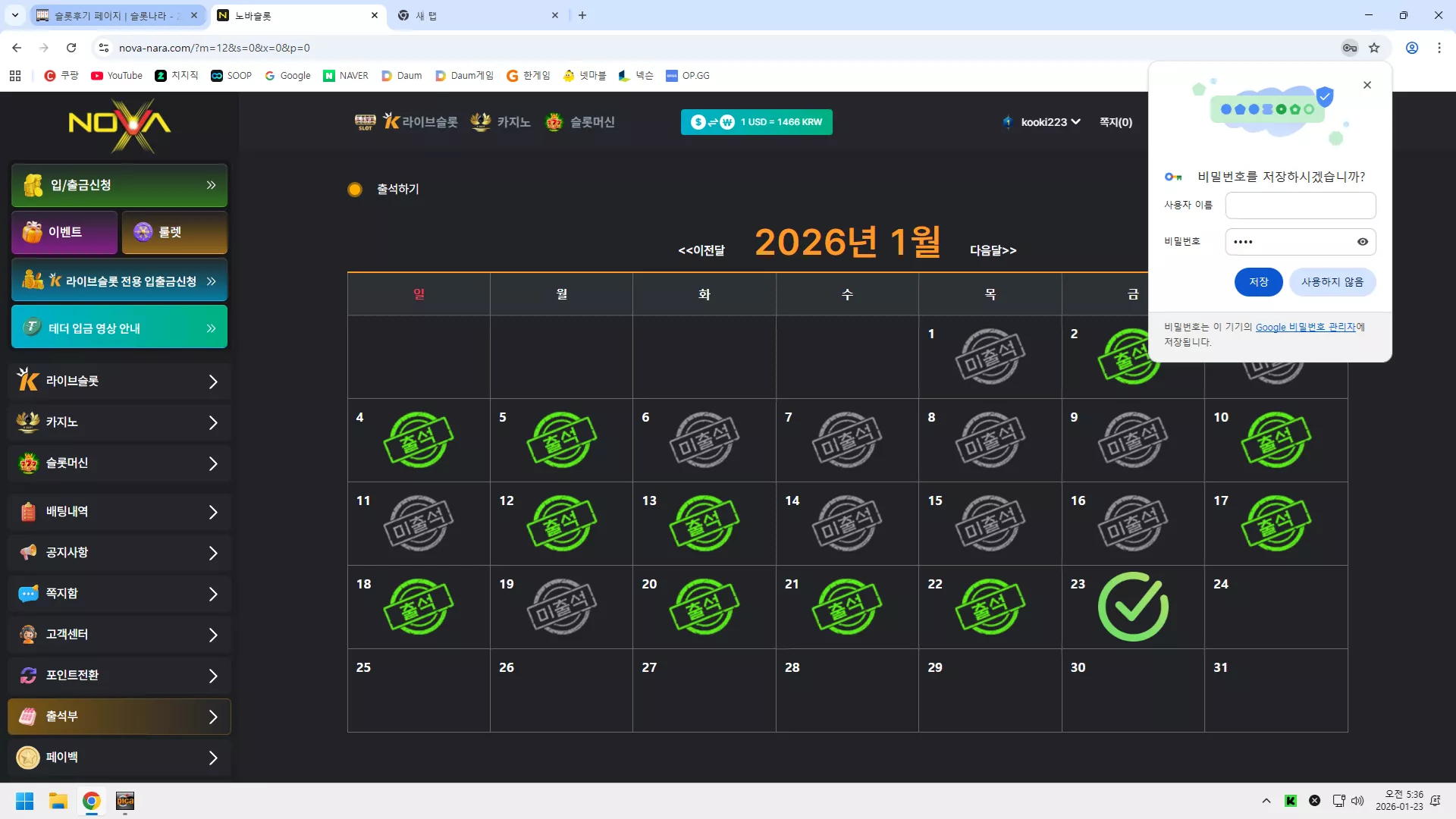Open 페이백 in sidebar
The image size is (1456, 819).
click(120, 758)
